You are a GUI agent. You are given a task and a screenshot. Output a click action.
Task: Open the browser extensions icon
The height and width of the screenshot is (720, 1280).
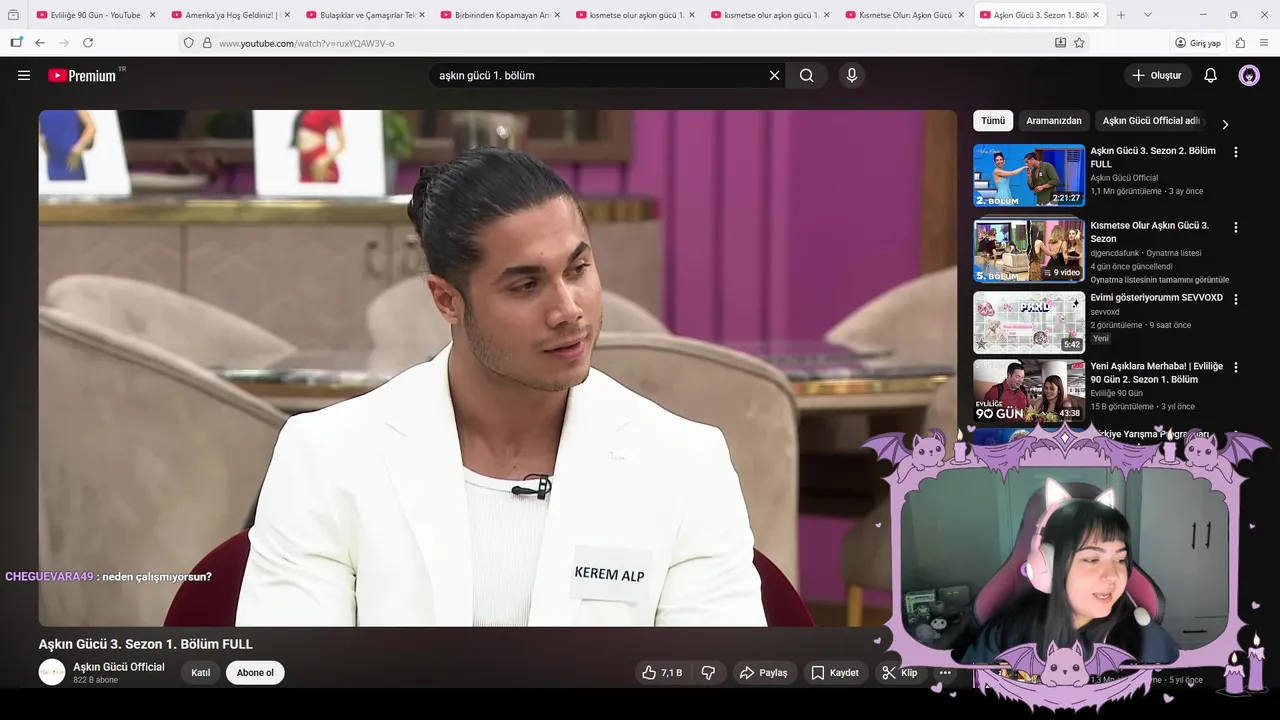1240,43
